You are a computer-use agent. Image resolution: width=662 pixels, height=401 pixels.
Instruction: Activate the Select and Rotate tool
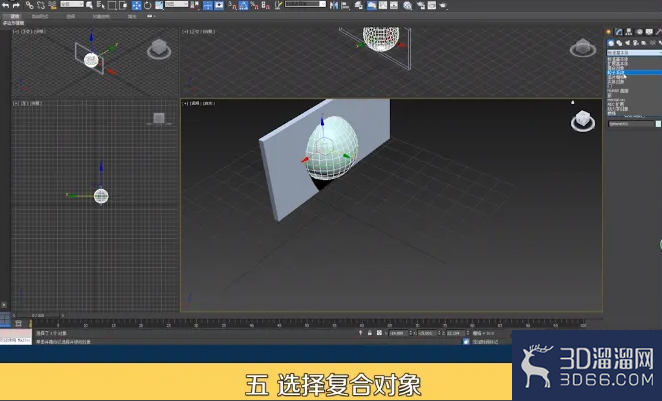pos(148,5)
